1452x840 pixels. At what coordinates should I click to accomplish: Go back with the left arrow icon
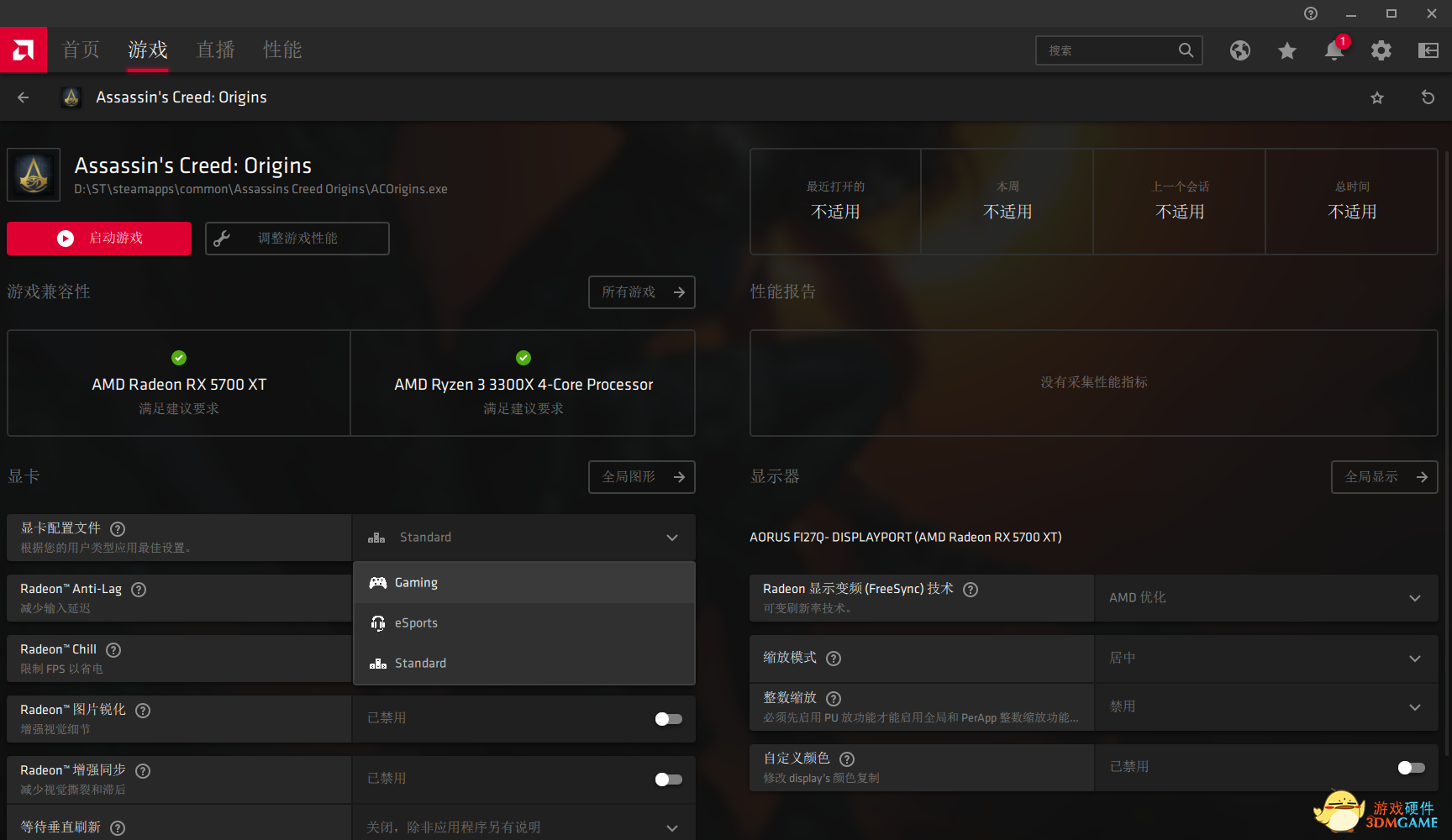coord(24,97)
